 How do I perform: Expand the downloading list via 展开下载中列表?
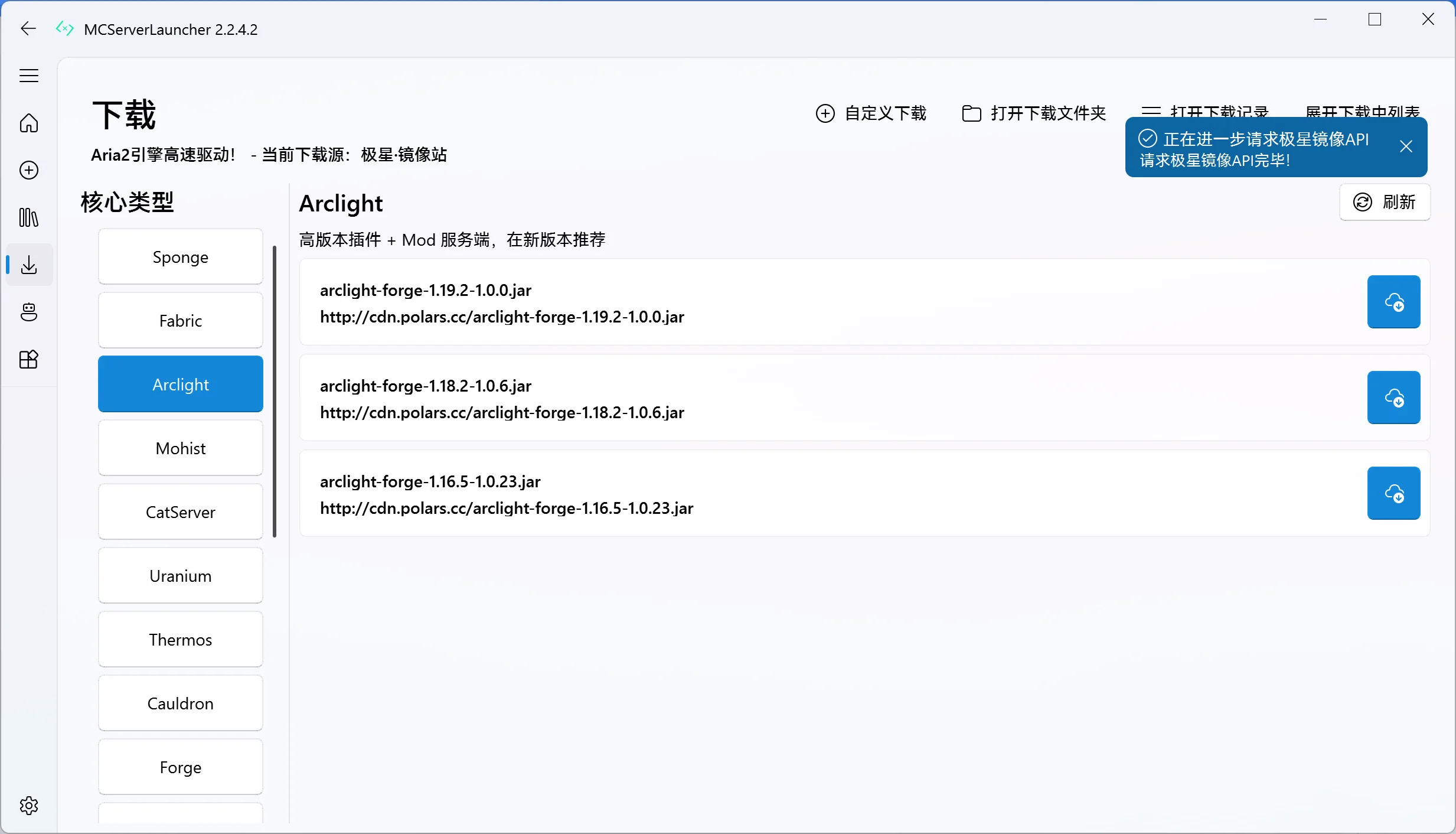point(1363,112)
